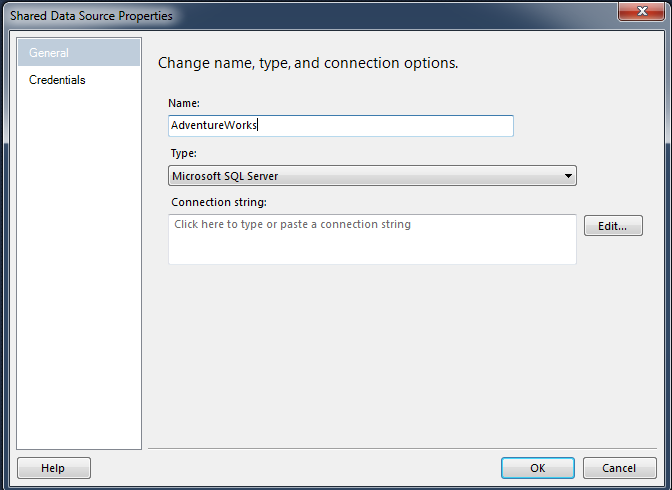Click blank area below the Connection string box
672x490 pixels.
tap(400, 350)
